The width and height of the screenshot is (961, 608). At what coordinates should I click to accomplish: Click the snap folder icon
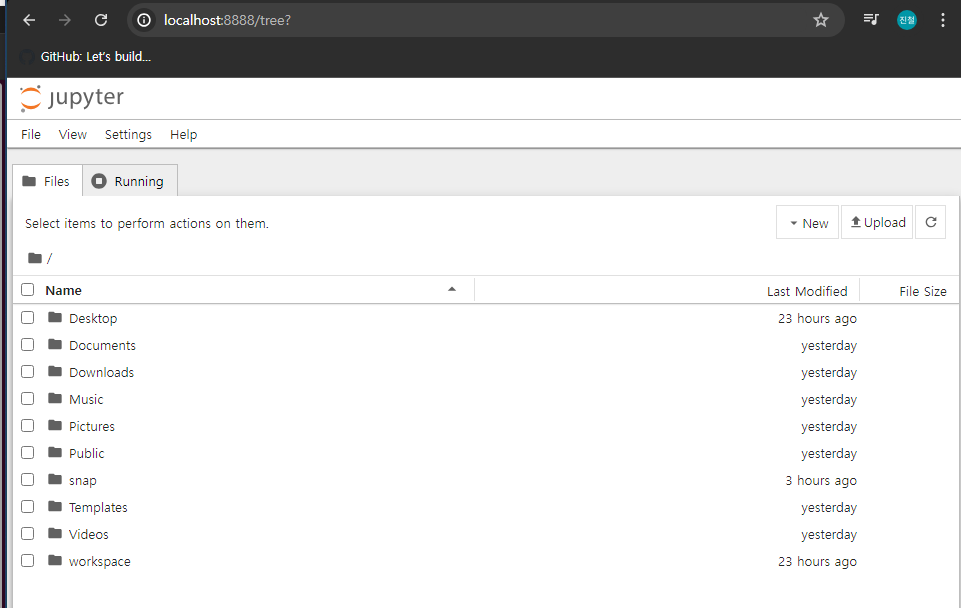click(x=55, y=479)
